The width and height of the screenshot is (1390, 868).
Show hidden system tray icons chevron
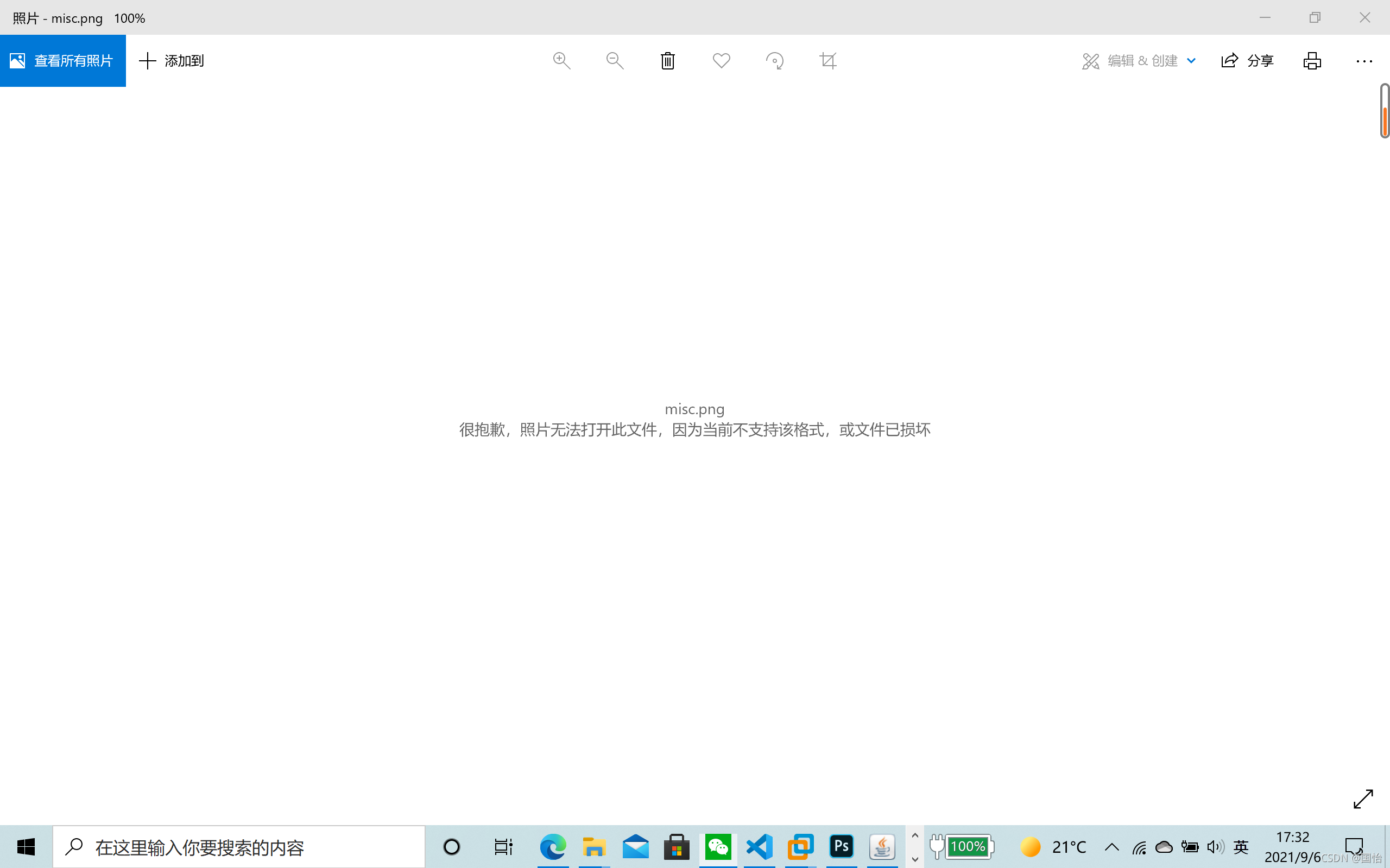tap(1111, 847)
